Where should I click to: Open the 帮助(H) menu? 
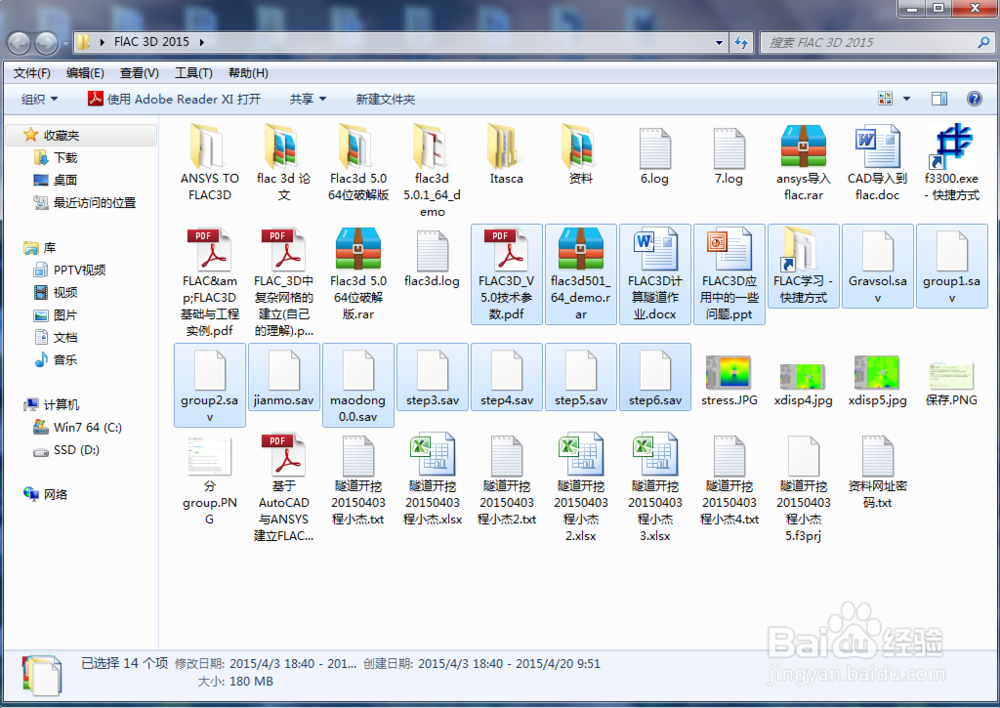tap(248, 73)
